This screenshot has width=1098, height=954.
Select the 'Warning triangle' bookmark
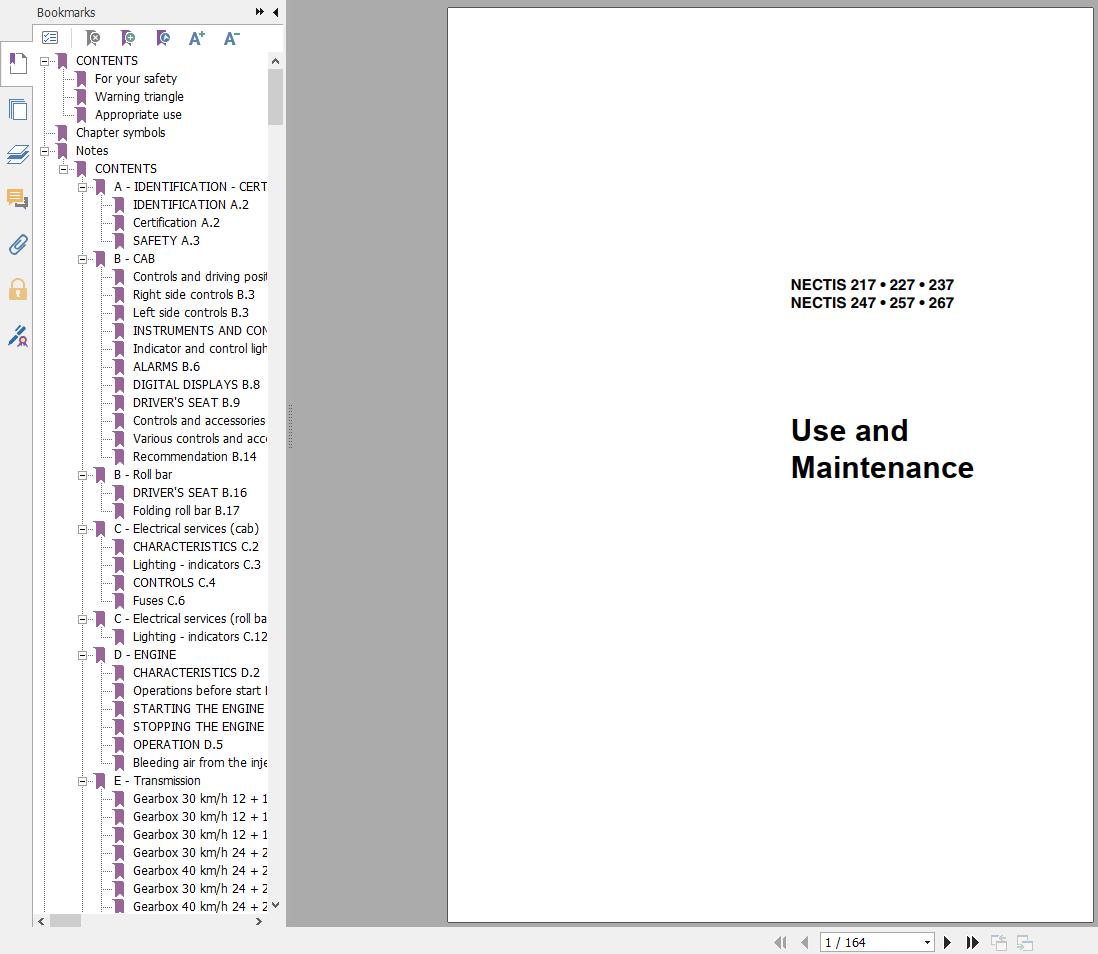tap(139, 97)
